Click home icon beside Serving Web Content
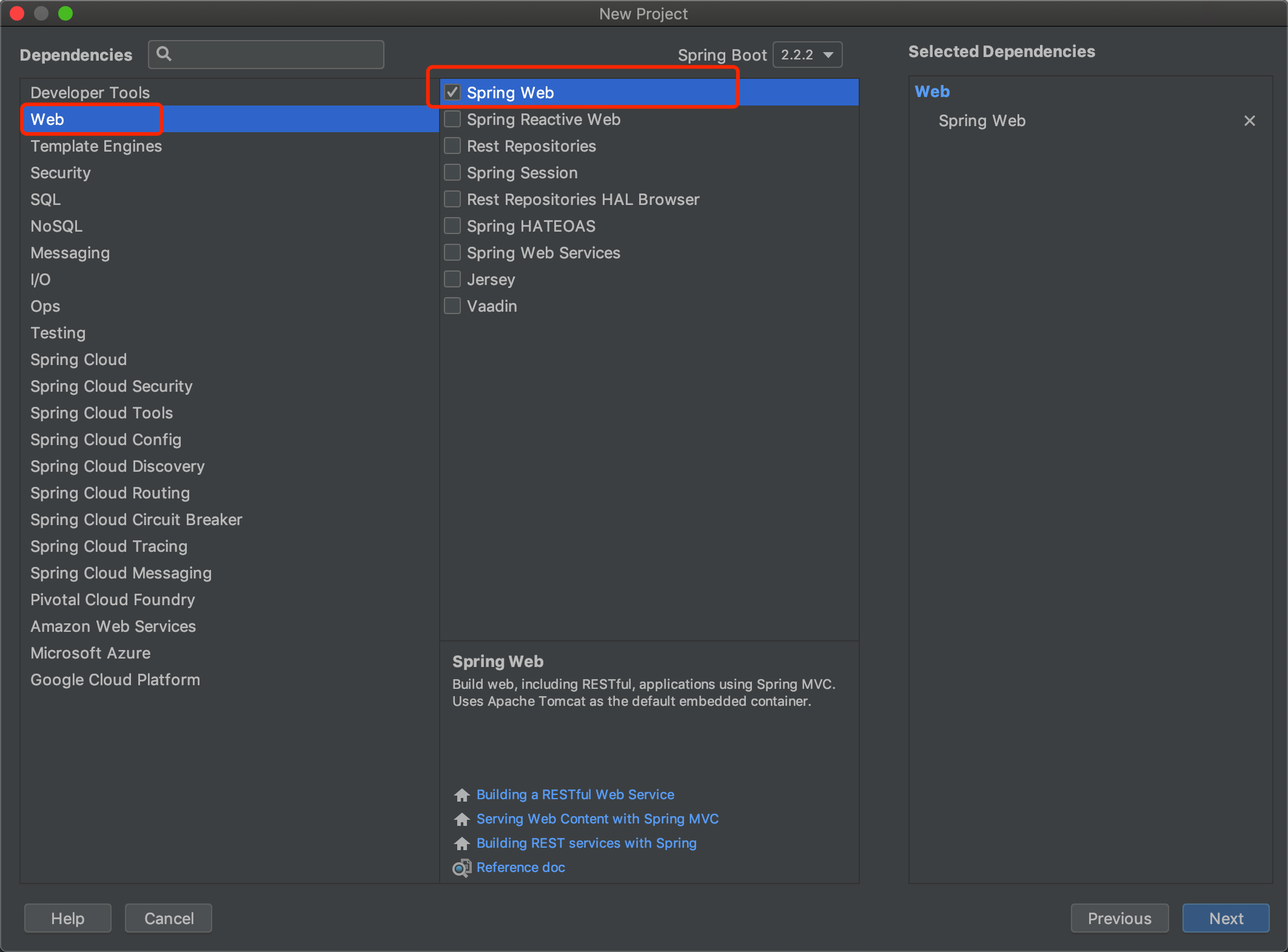Image resolution: width=1288 pixels, height=952 pixels. coord(462,819)
